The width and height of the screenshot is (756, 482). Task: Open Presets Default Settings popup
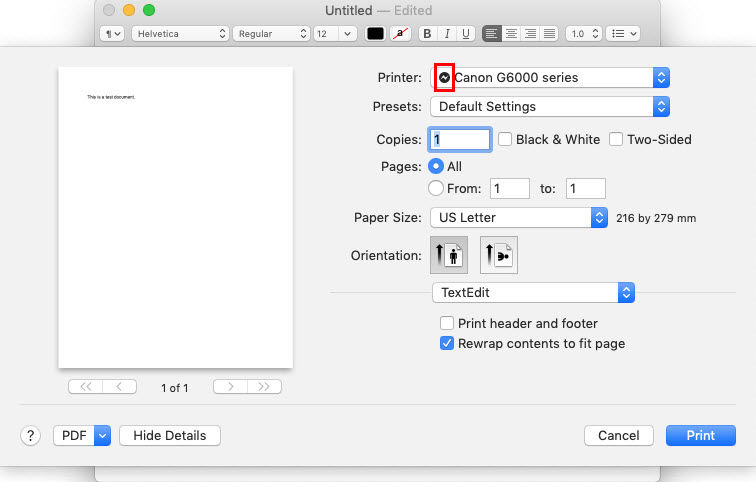click(x=550, y=107)
